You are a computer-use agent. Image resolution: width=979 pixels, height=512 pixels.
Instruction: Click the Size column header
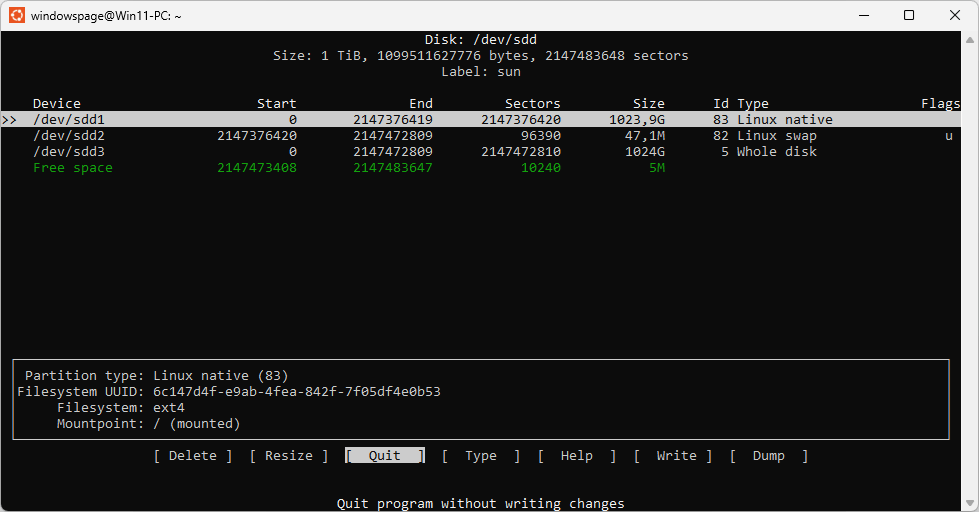pyautogui.click(x=648, y=104)
